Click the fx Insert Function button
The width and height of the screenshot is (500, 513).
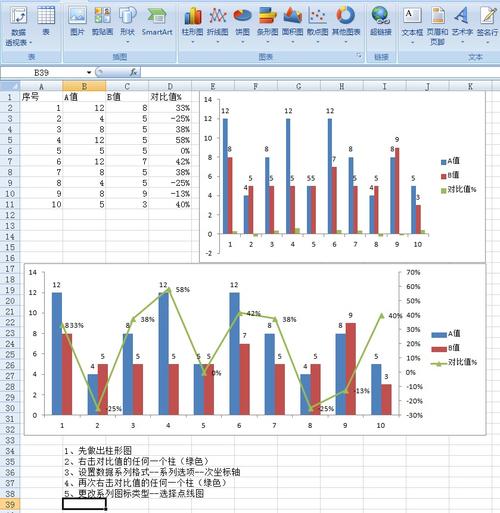tap(133, 72)
